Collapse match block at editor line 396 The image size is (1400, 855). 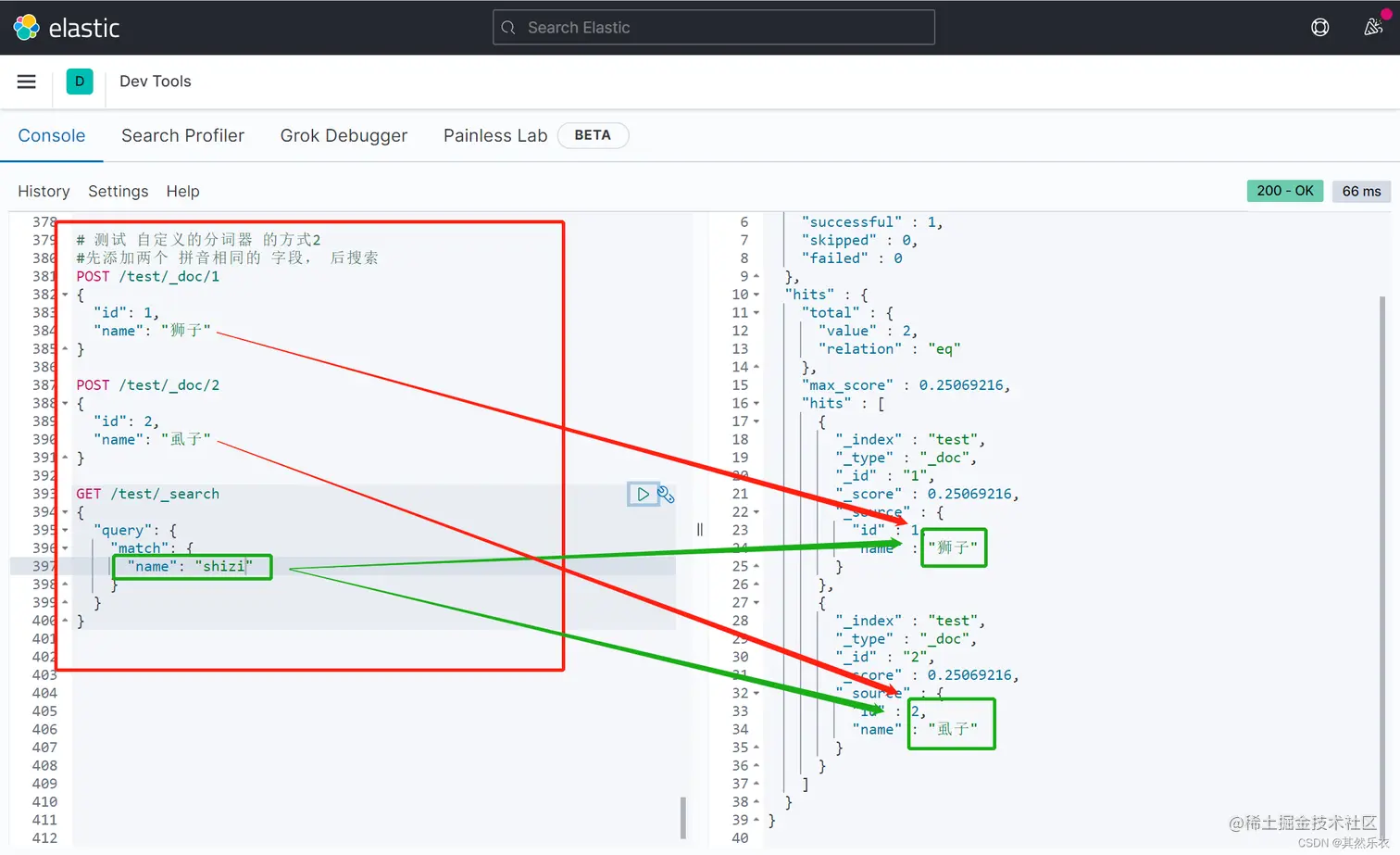click(x=65, y=548)
